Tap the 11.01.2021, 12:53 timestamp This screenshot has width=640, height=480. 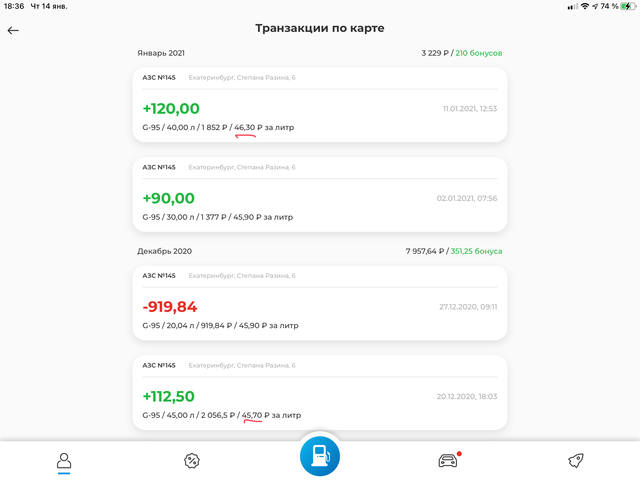click(x=470, y=109)
